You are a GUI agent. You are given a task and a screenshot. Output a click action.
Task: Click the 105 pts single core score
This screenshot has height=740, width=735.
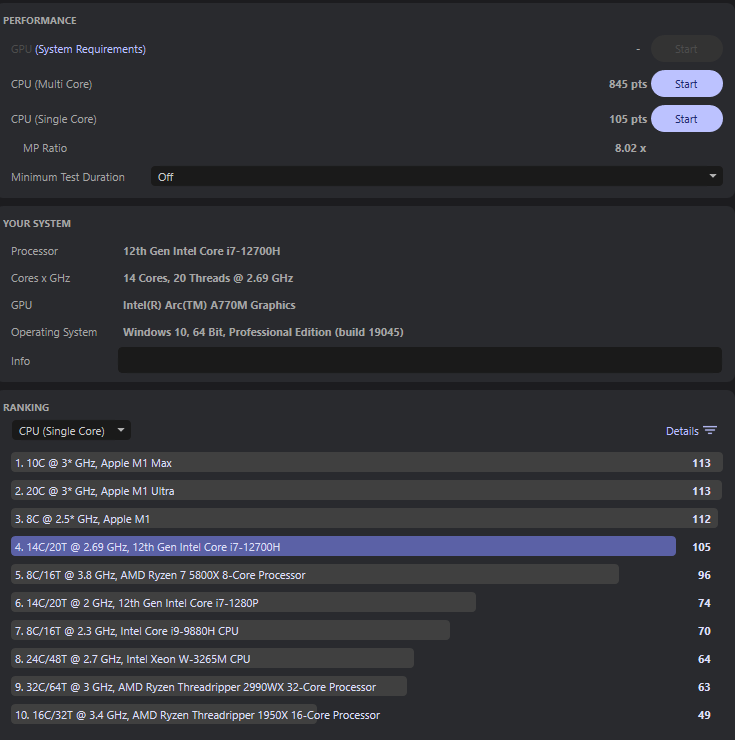[628, 119]
